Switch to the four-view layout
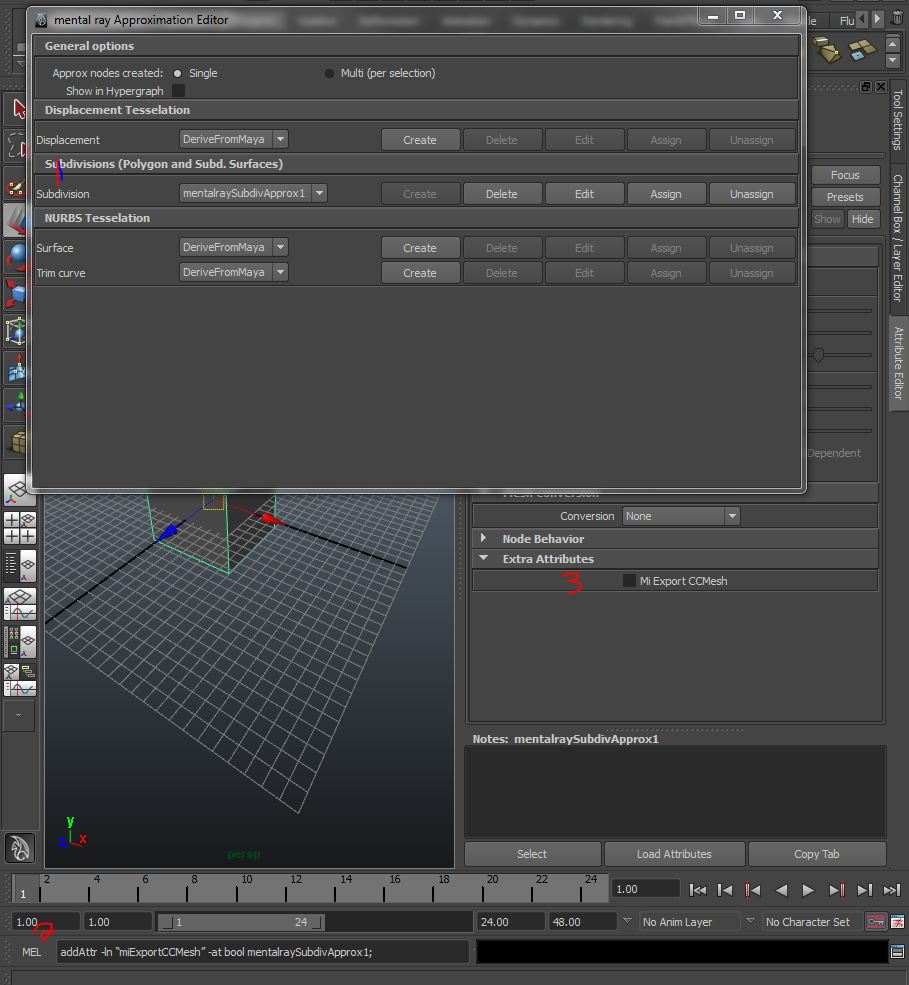This screenshot has height=985, width=909. click(19, 528)
